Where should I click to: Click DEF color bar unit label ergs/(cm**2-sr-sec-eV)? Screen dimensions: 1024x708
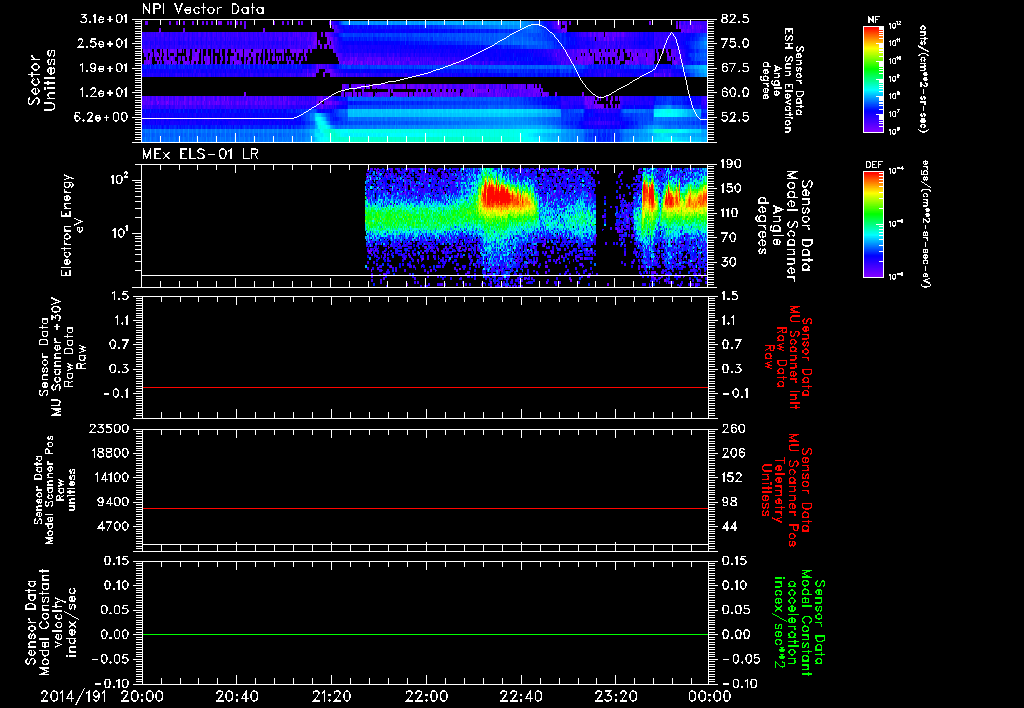[925, 223]
